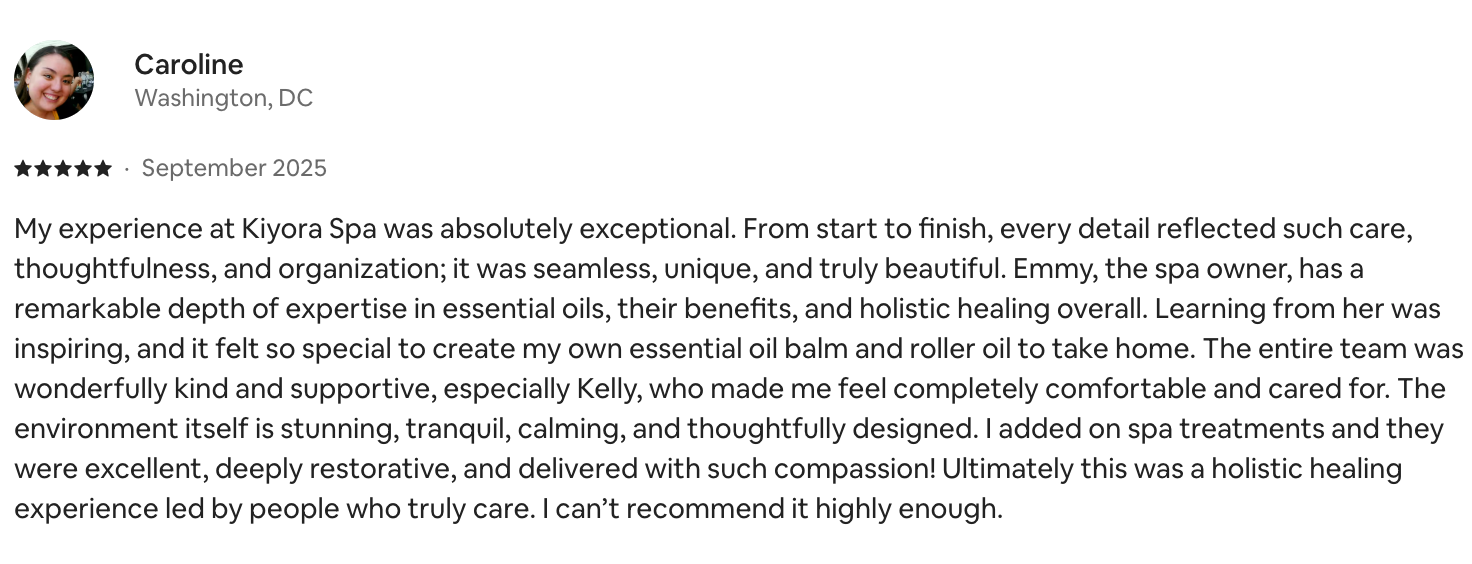Click the dot separator before the date
The image size is (1472, 564).
click(x=126, y=169)
